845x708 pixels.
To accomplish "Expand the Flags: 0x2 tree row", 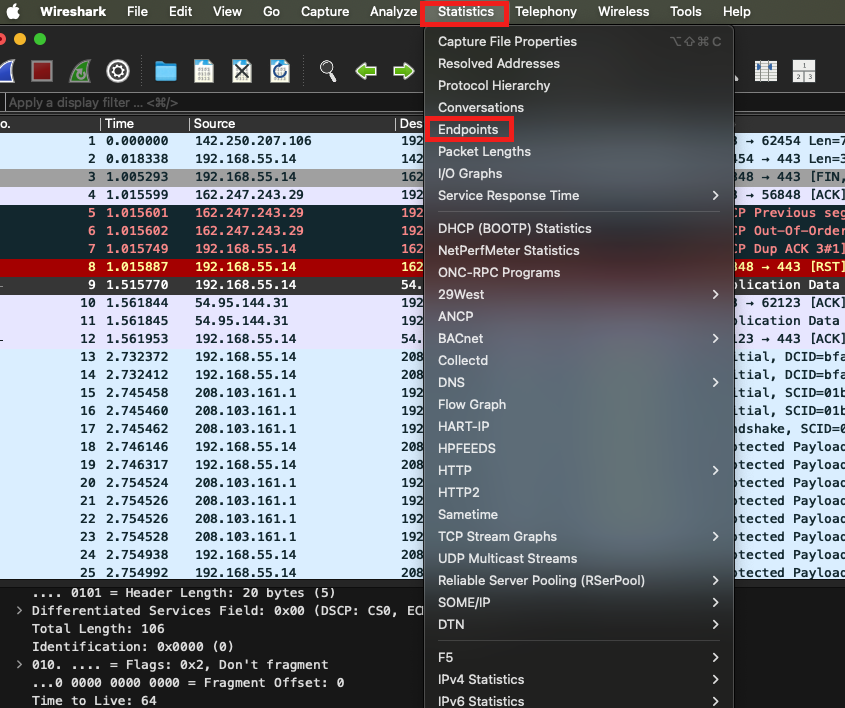I will pyautogui.click(x=19, y=664).
